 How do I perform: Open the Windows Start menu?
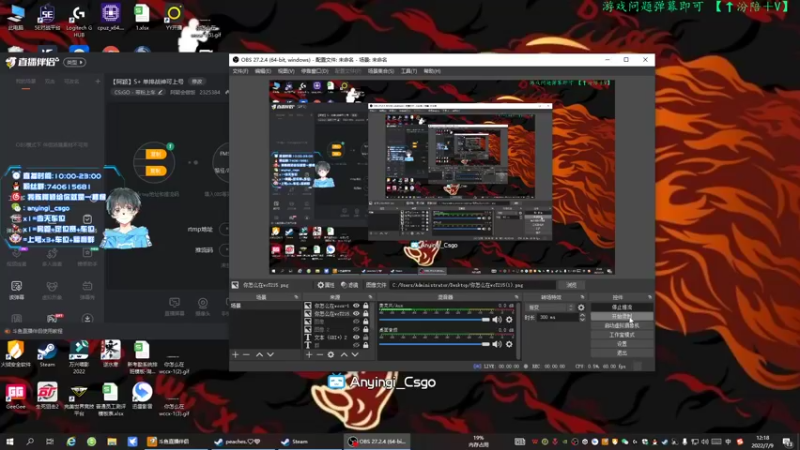(9, 441)
